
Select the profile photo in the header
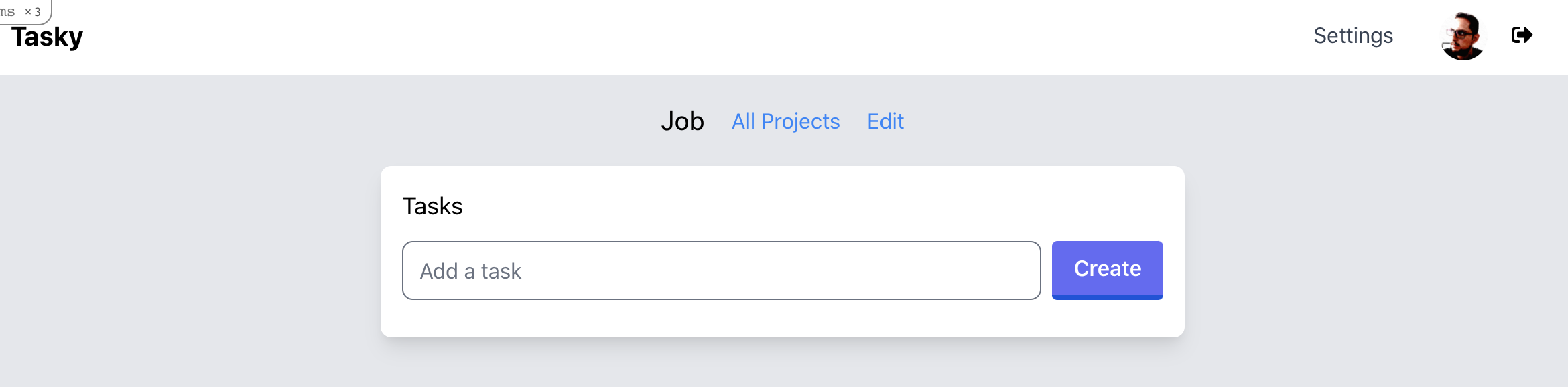1463,36
